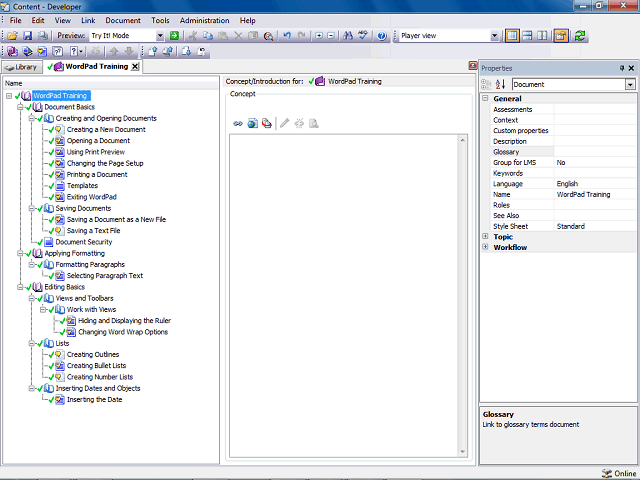Click the Sort alphabetical A-Z icon in Properties

[500, 84]
